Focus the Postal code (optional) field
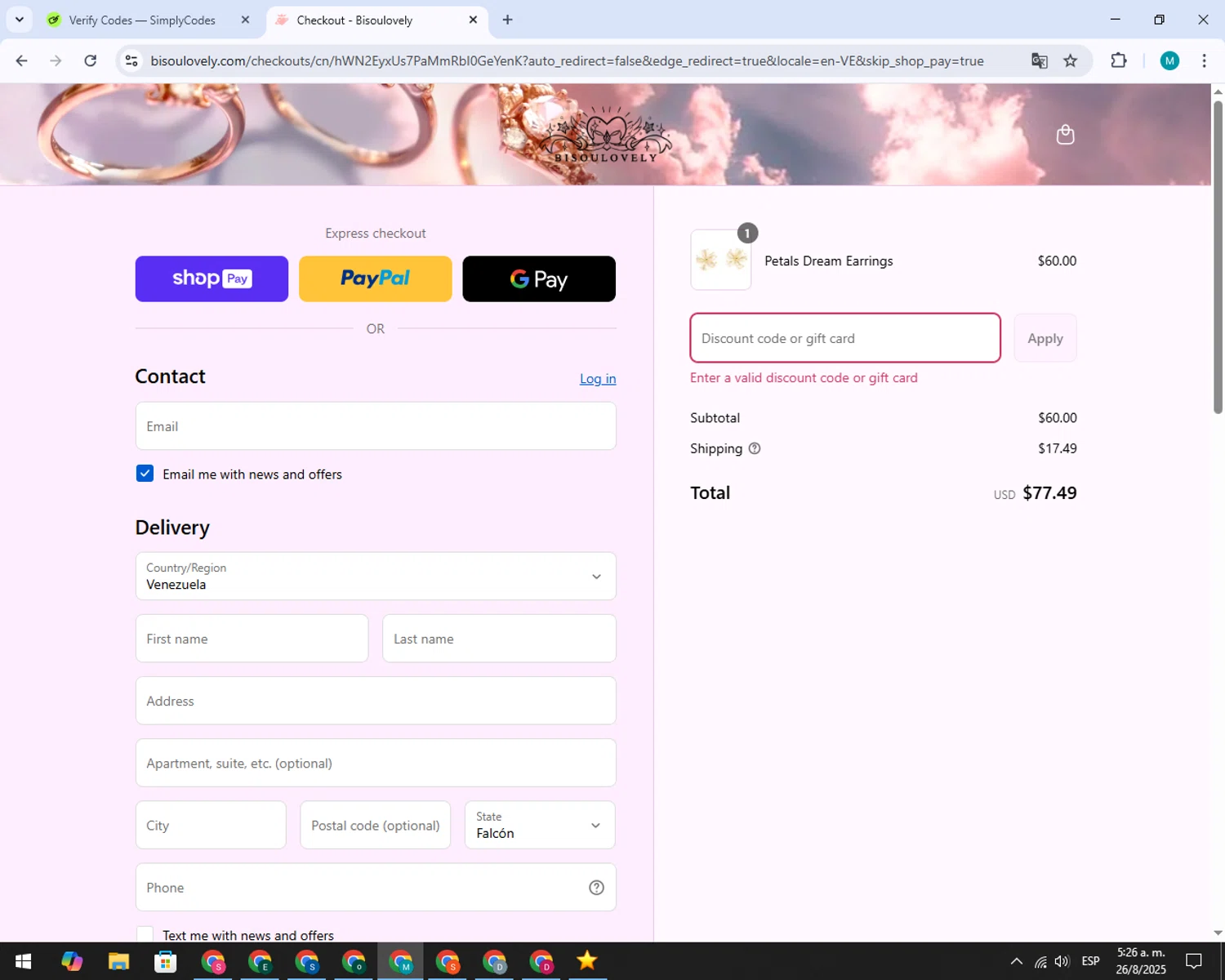 (375, 825)
